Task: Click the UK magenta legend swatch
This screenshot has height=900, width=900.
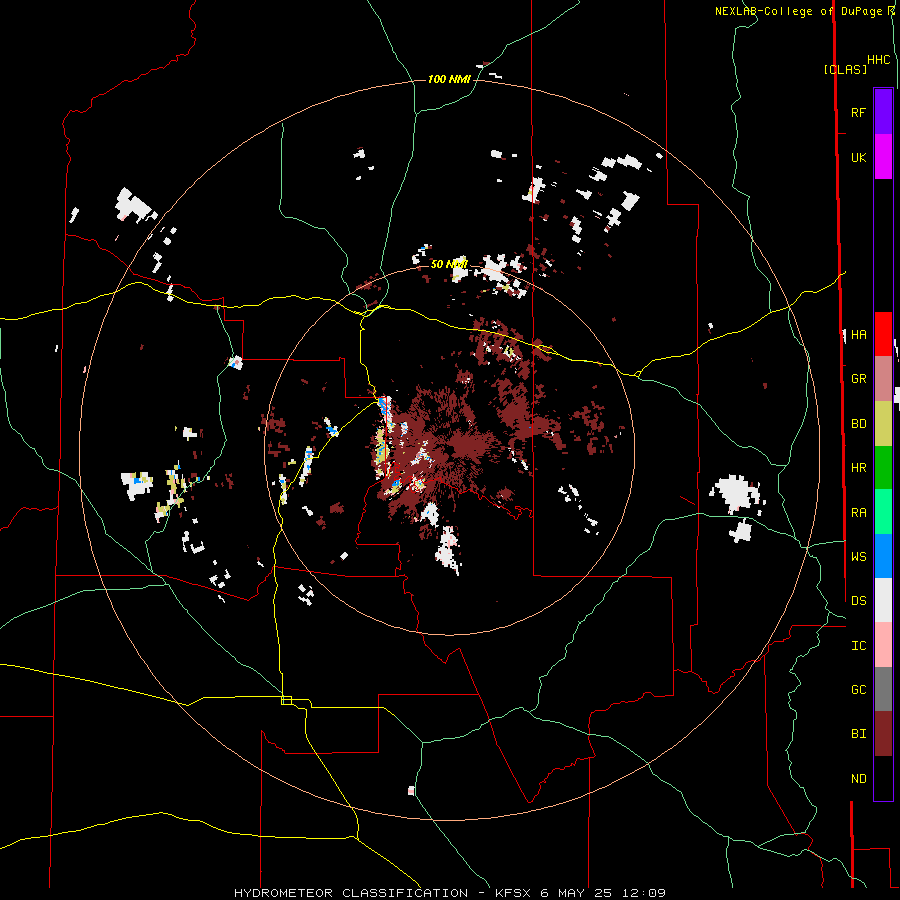Action: pyautogui.click(x=883, y=157)
